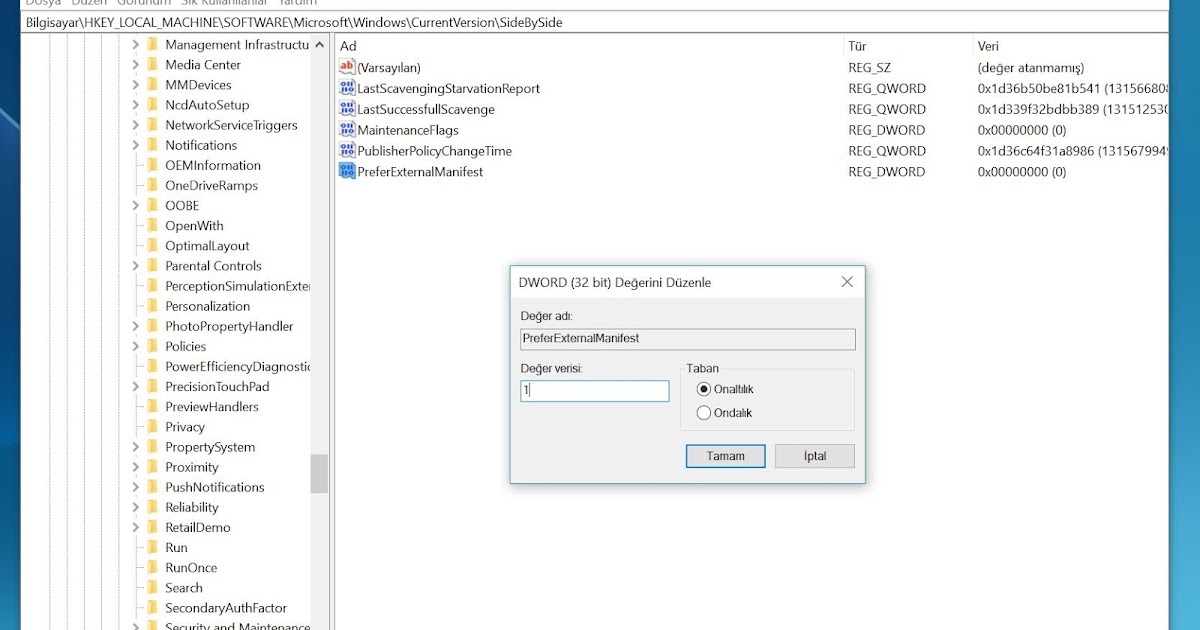Screen dimensions: 1200x630
Task: Click the NcdAutoSetup folder icon
Action: [x=152, y=104]
